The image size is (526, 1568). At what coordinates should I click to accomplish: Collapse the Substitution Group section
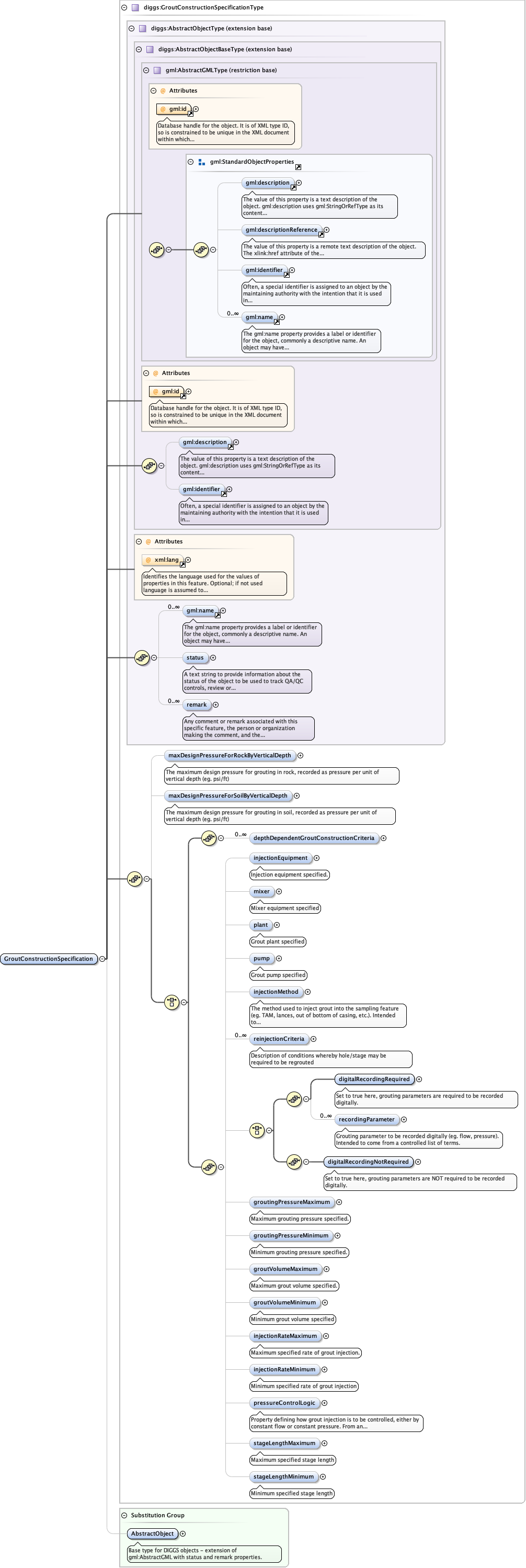coord(124,1515)
